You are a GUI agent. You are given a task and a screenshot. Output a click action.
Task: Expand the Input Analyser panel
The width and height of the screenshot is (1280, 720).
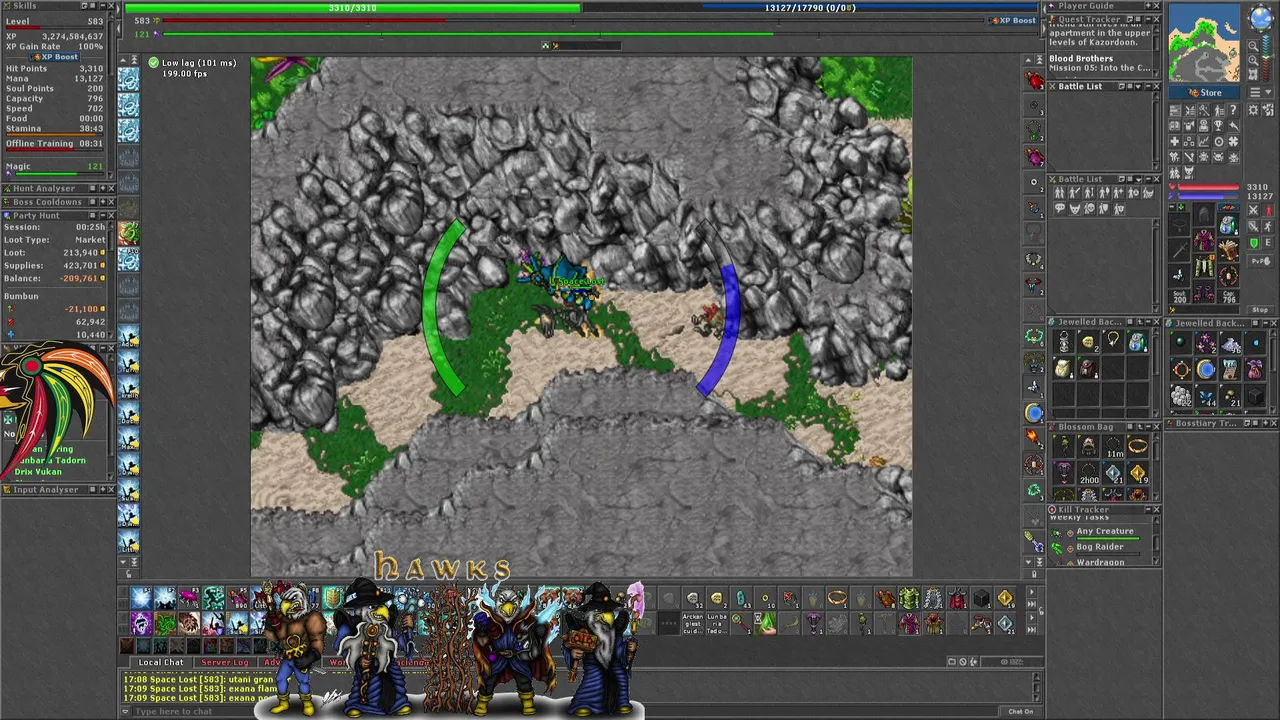[103, 489]
